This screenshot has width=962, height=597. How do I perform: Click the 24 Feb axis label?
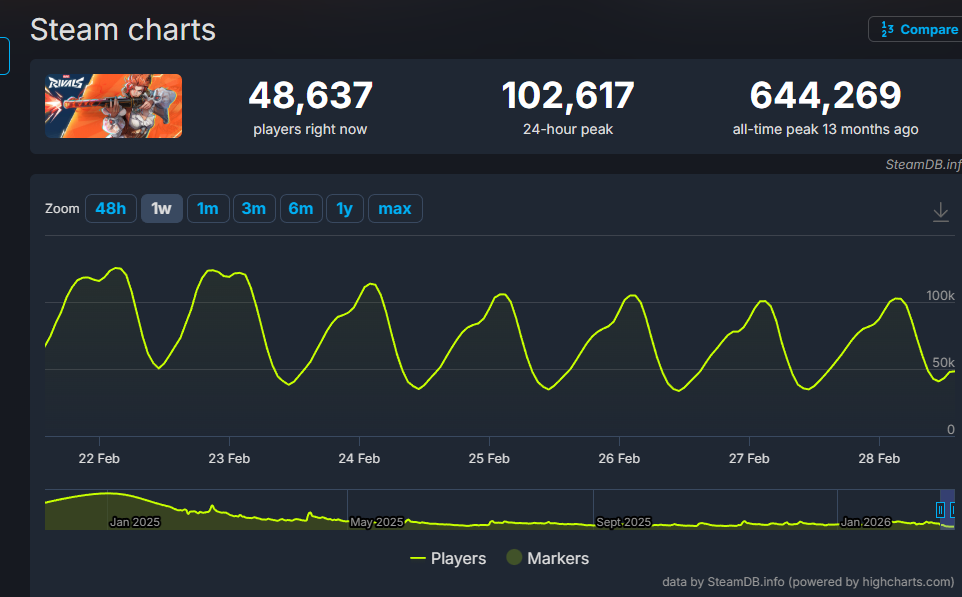359,458
